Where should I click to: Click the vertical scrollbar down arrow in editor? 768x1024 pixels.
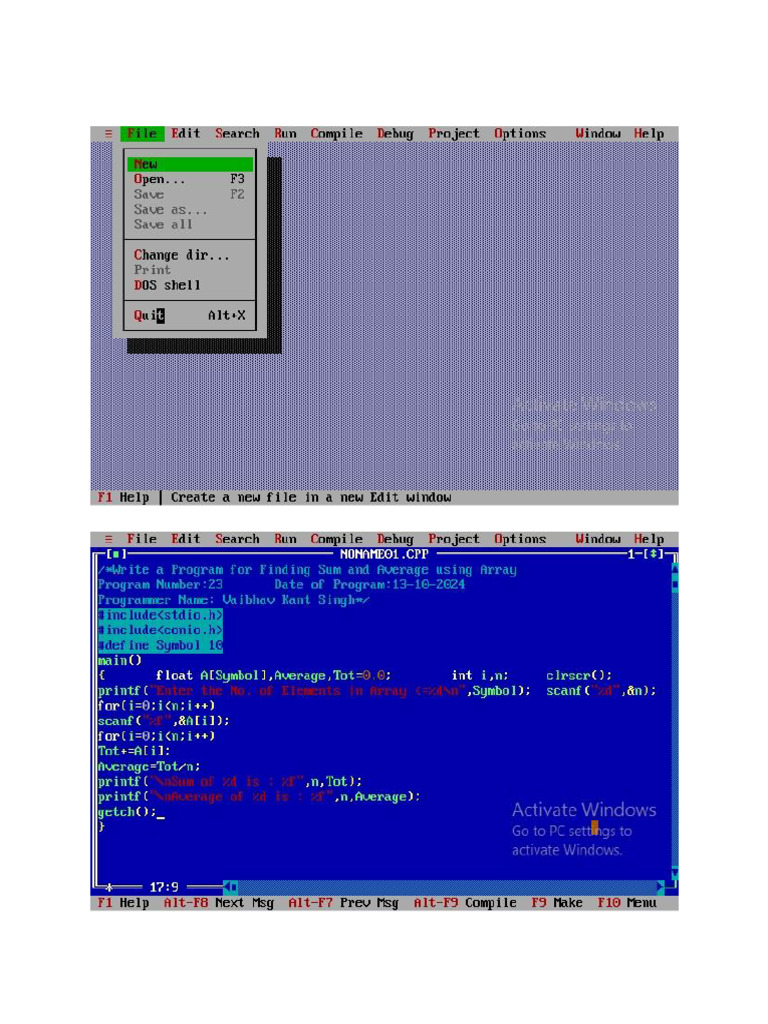pyautogui.click(x=675, y=872)
